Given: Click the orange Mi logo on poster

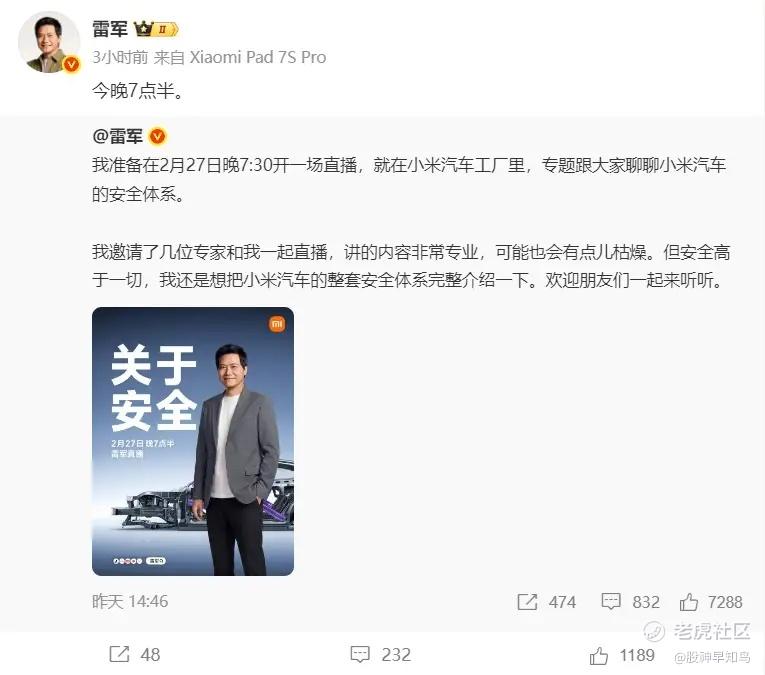Looking at the screenshot, I should click(x=277, y=324).
